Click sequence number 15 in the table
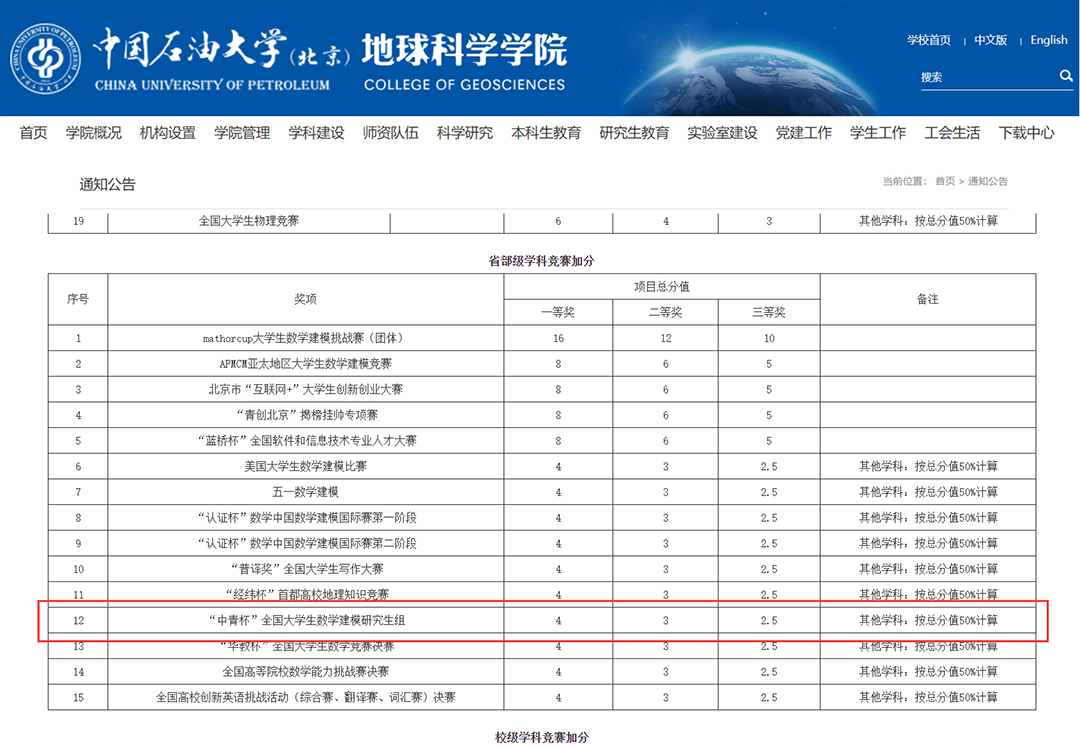The height and width of the screenshot is (747, 1080). tap(78, 697)
